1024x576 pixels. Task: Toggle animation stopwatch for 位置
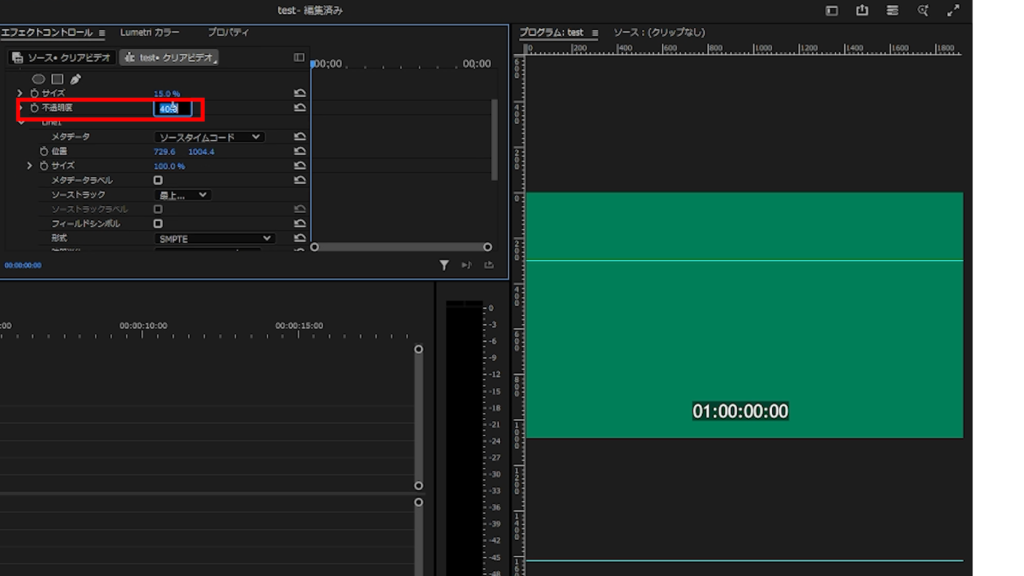(44, 151)
